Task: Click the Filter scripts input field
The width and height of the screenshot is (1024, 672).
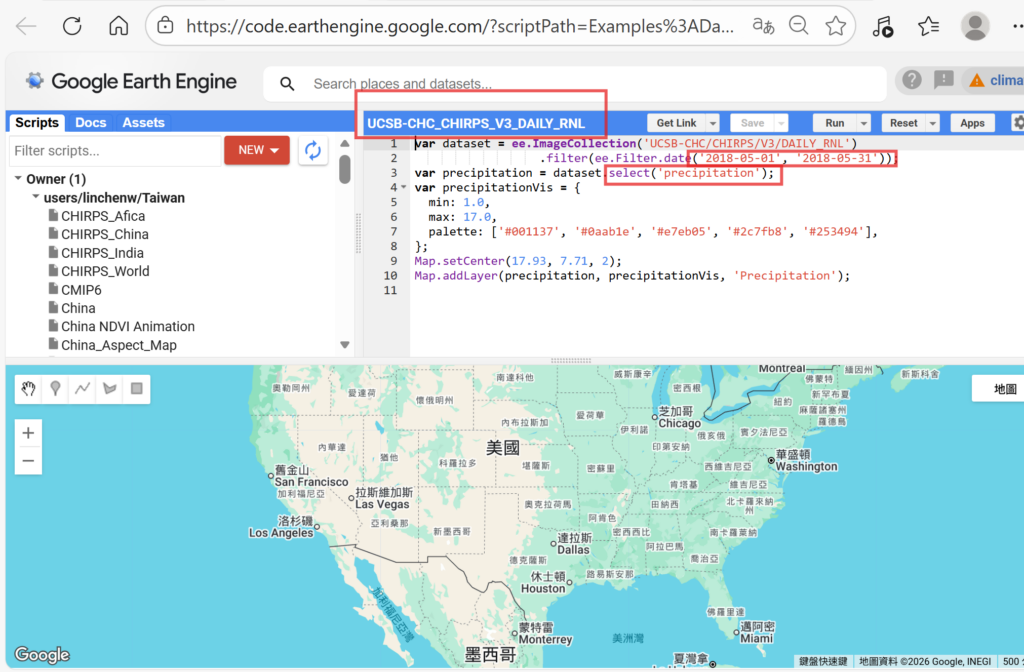Action: 113,151
